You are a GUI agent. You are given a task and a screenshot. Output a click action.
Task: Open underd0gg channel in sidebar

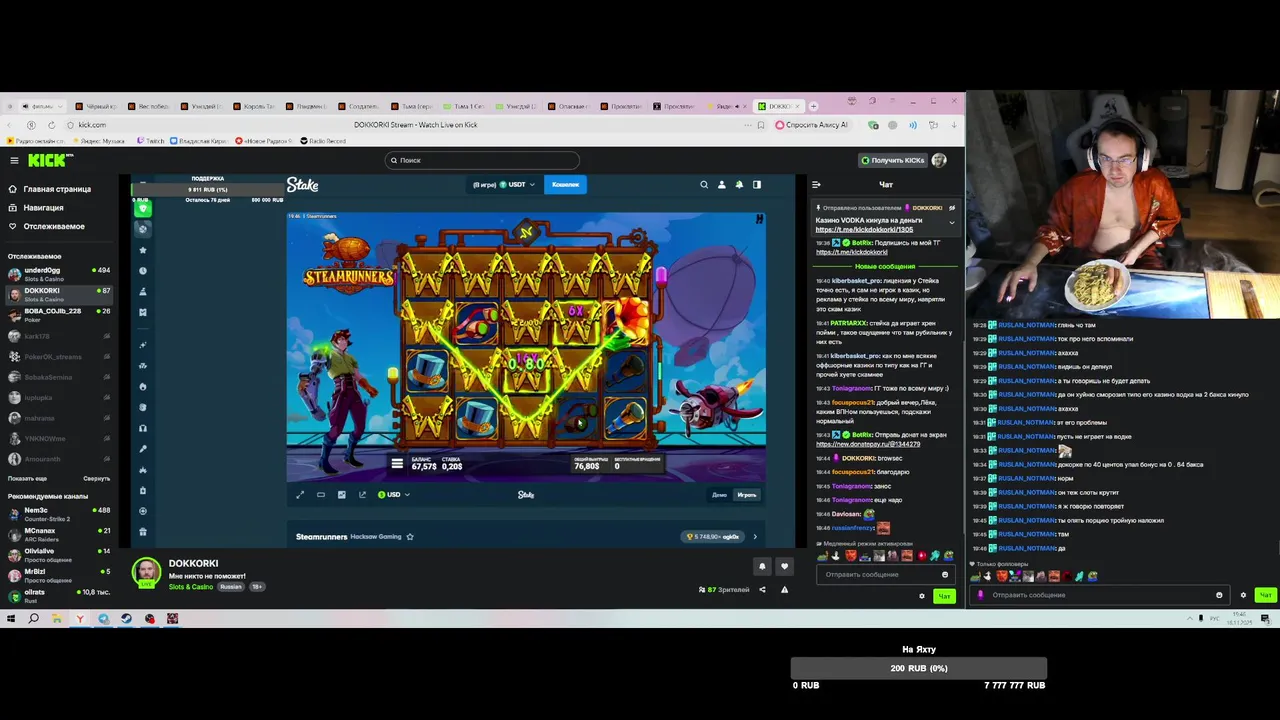coord(59,273)
